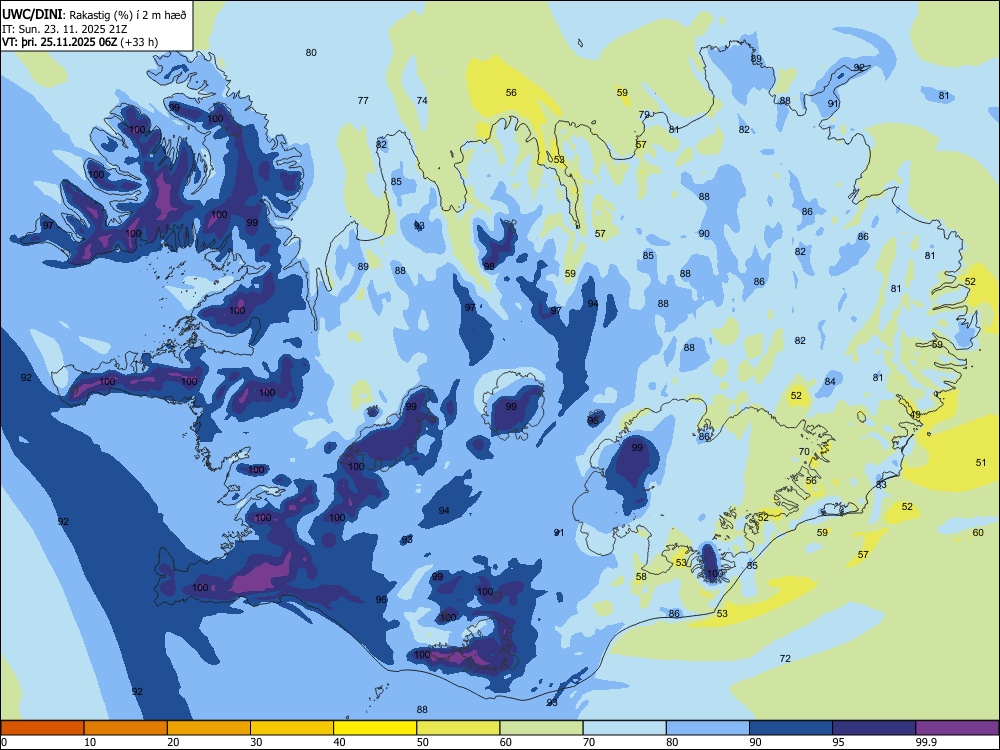Click the humidity value '83' on the map
Screen dimensions: 1000x750
click(881, 485)
